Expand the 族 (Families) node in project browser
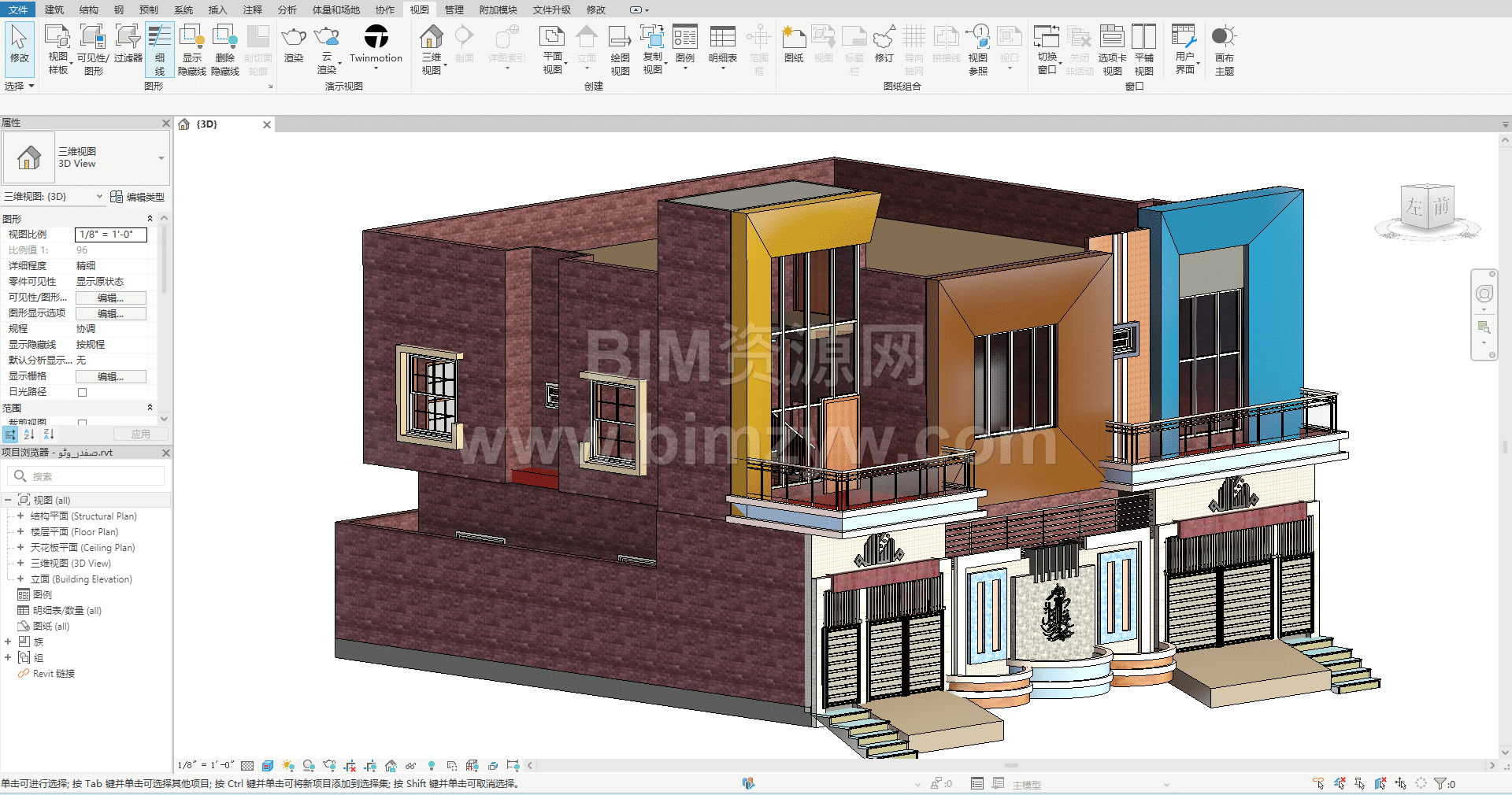This screenshot has height=795, width=1512. pyautogui.click(x=8, y=642)
